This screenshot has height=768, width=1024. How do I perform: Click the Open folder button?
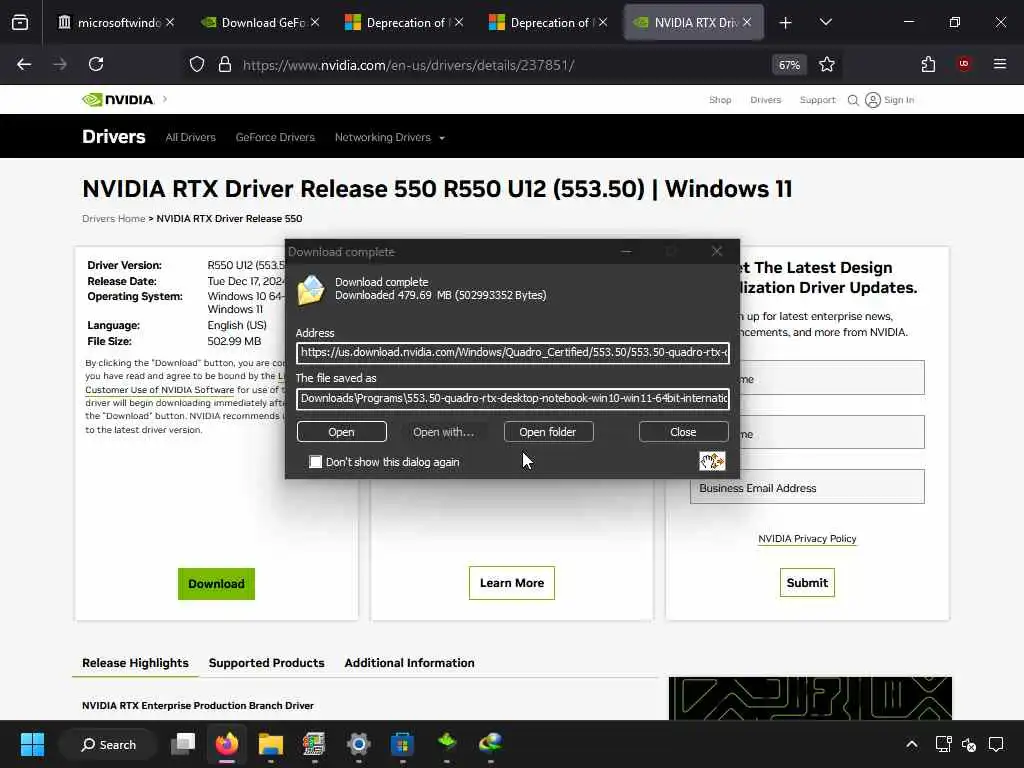tap(548, 432)
